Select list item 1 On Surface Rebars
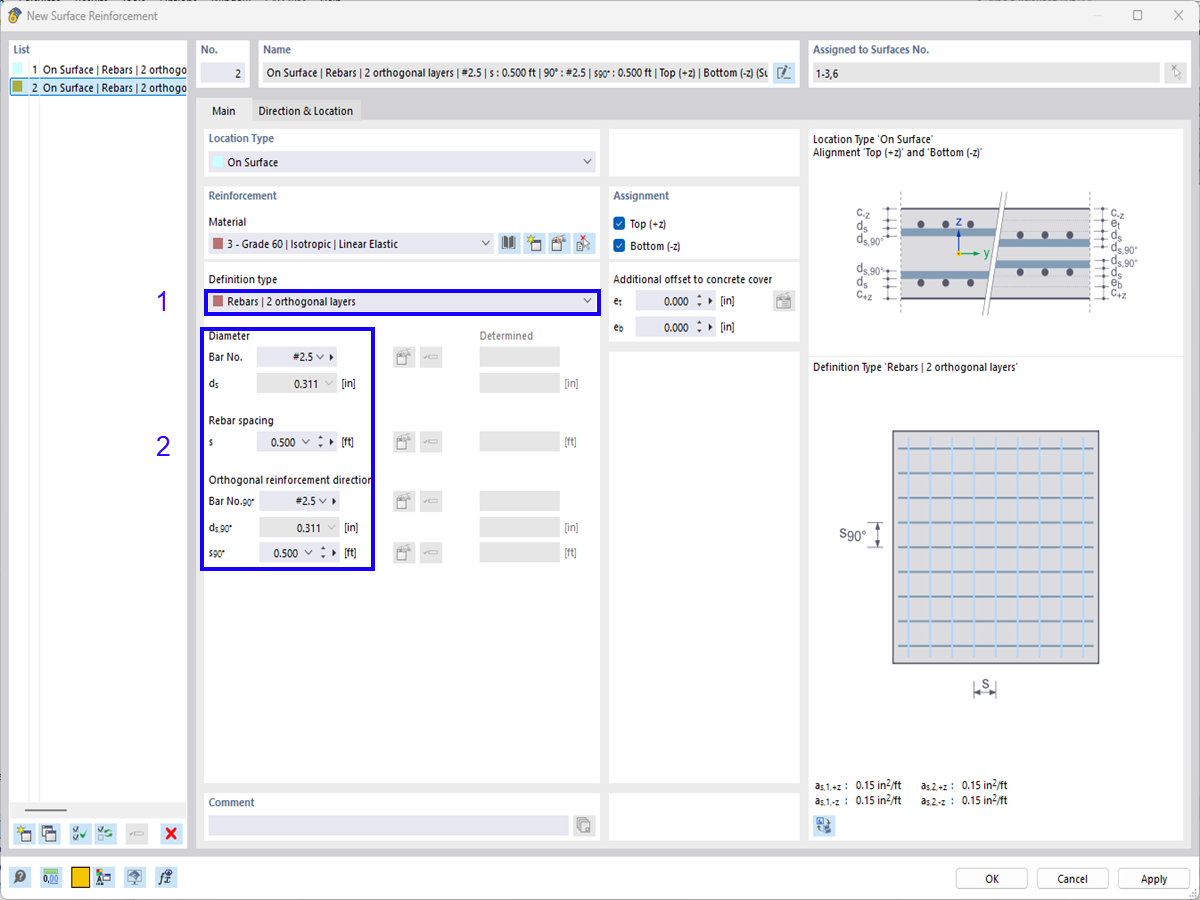Screen dimensions: 1200x900 pyautogui.click(x=98, y=70)
